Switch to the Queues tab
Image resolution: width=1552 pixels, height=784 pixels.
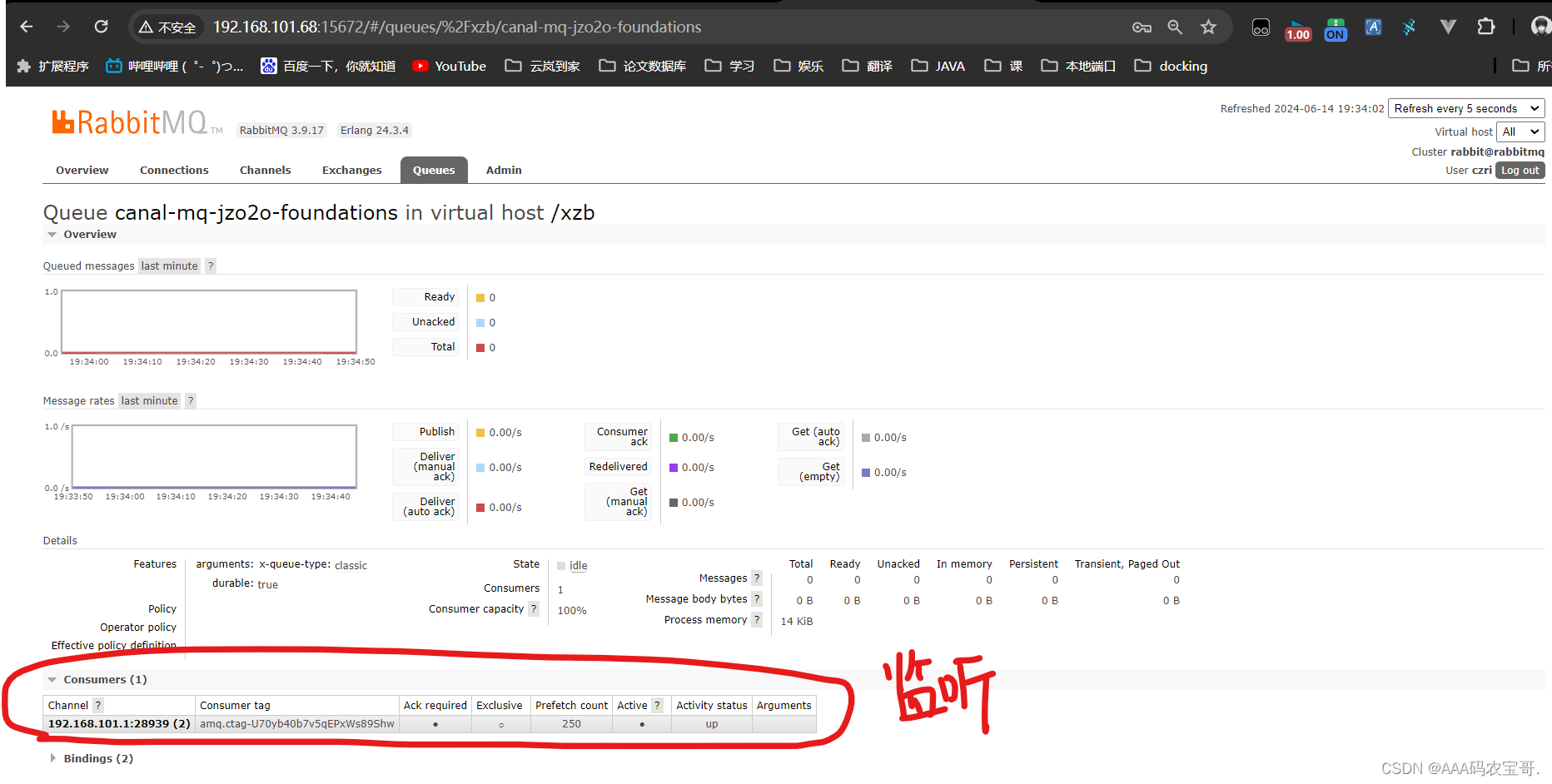[x=434, y=170]
